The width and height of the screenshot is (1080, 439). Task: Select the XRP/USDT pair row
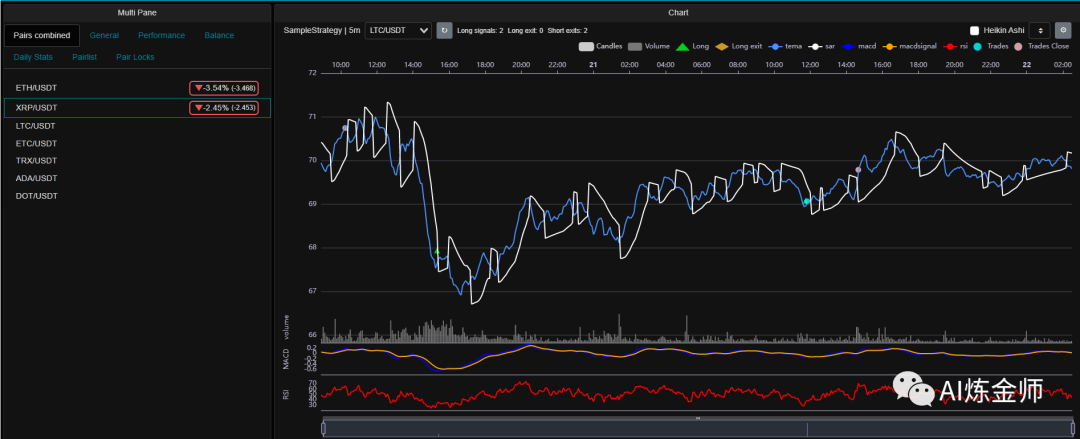click(137, 108)
